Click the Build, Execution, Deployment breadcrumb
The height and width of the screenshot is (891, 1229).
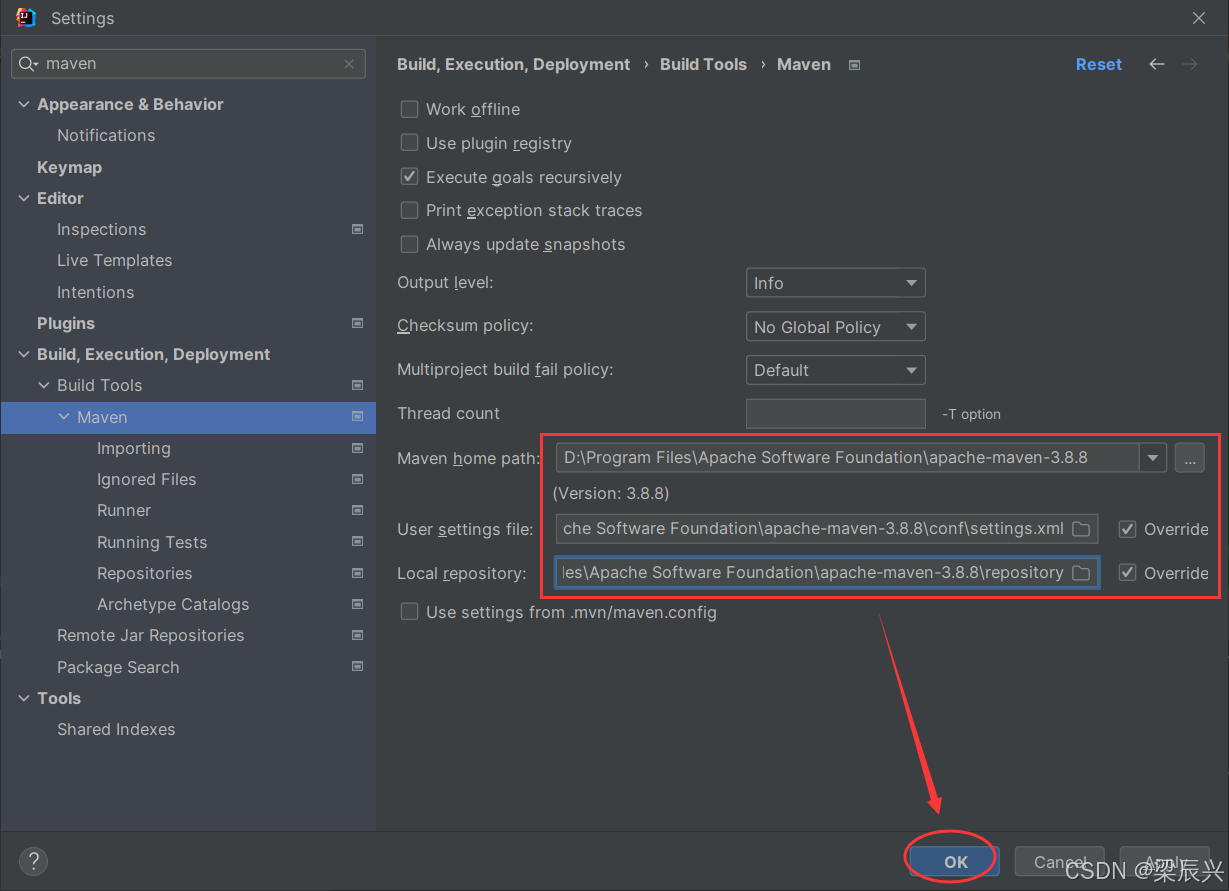pyautogui.click(x=513, y=64)
